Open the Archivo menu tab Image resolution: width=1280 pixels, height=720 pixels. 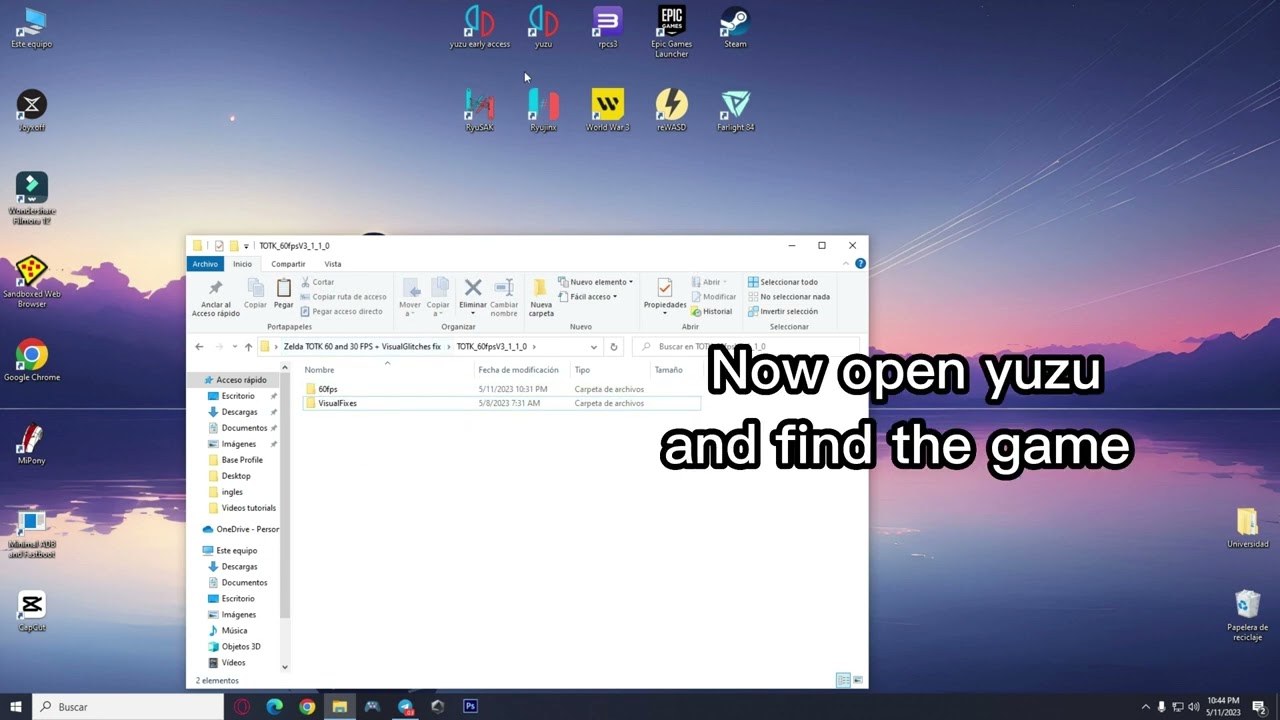205,264
